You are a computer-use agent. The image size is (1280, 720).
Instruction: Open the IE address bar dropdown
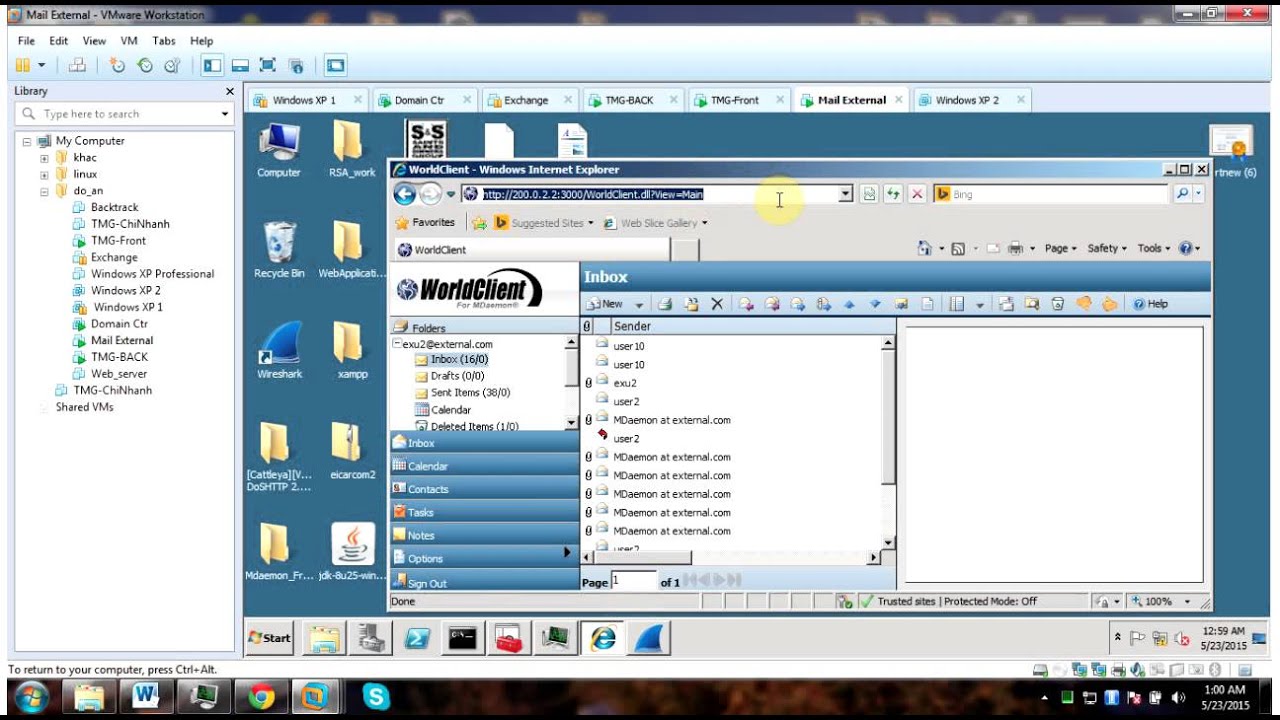[x=846, y=194]
